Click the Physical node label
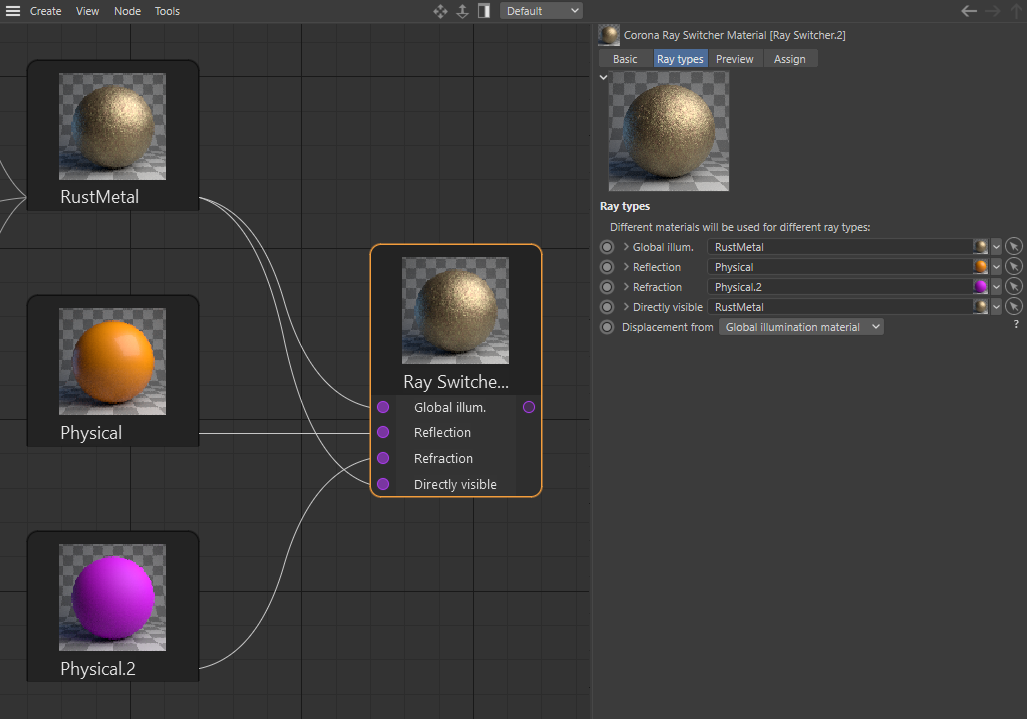The width and height of the screenshot is (1027, 719). tap(91, 433)
